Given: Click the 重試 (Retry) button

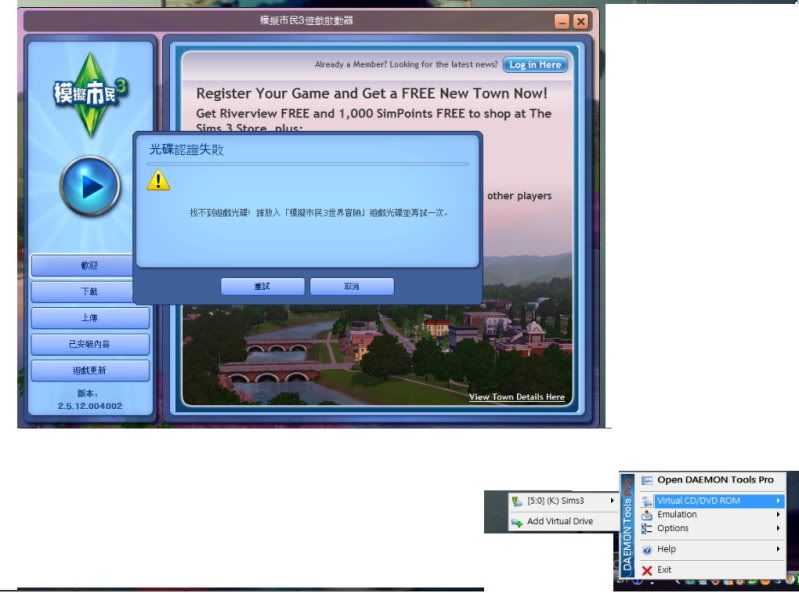Looking at the screenshot, I should pos(262,286).
